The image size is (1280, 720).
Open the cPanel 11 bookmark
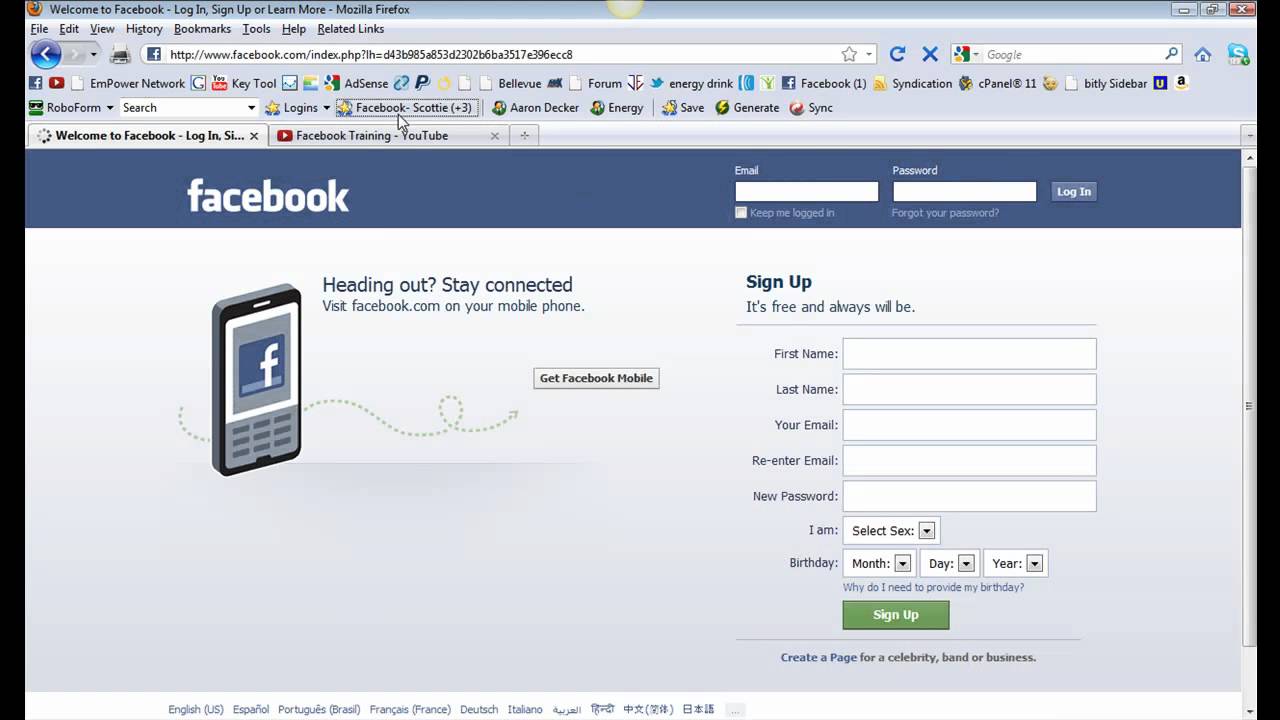[x=997, y=83]
